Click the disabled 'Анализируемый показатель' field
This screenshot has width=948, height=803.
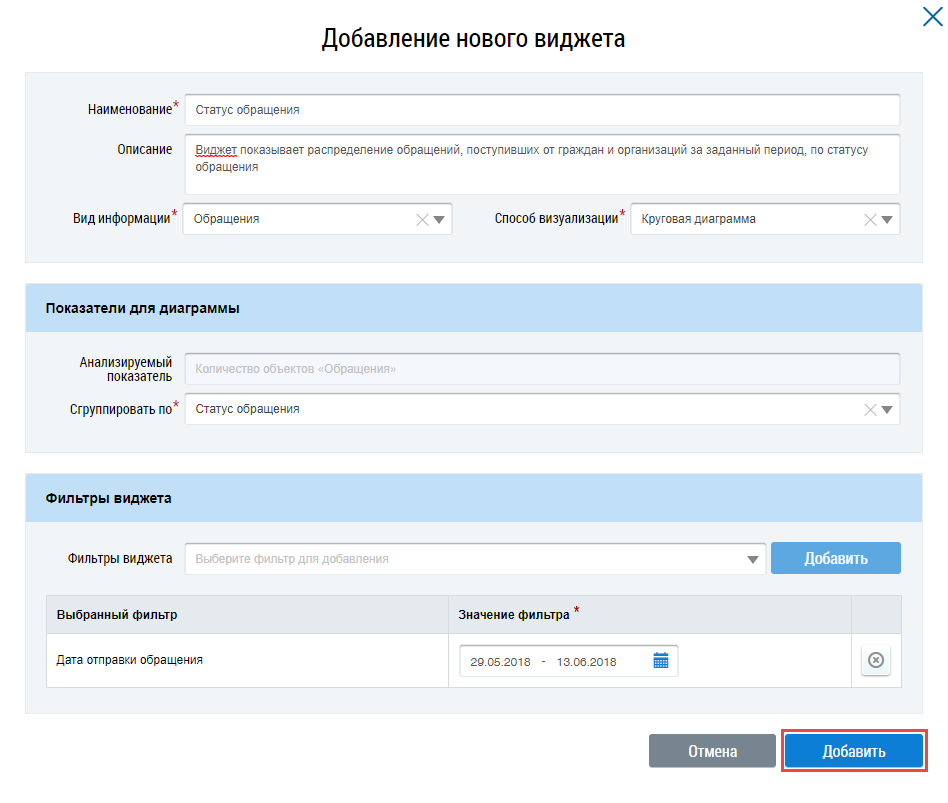(x=540, y=369)
